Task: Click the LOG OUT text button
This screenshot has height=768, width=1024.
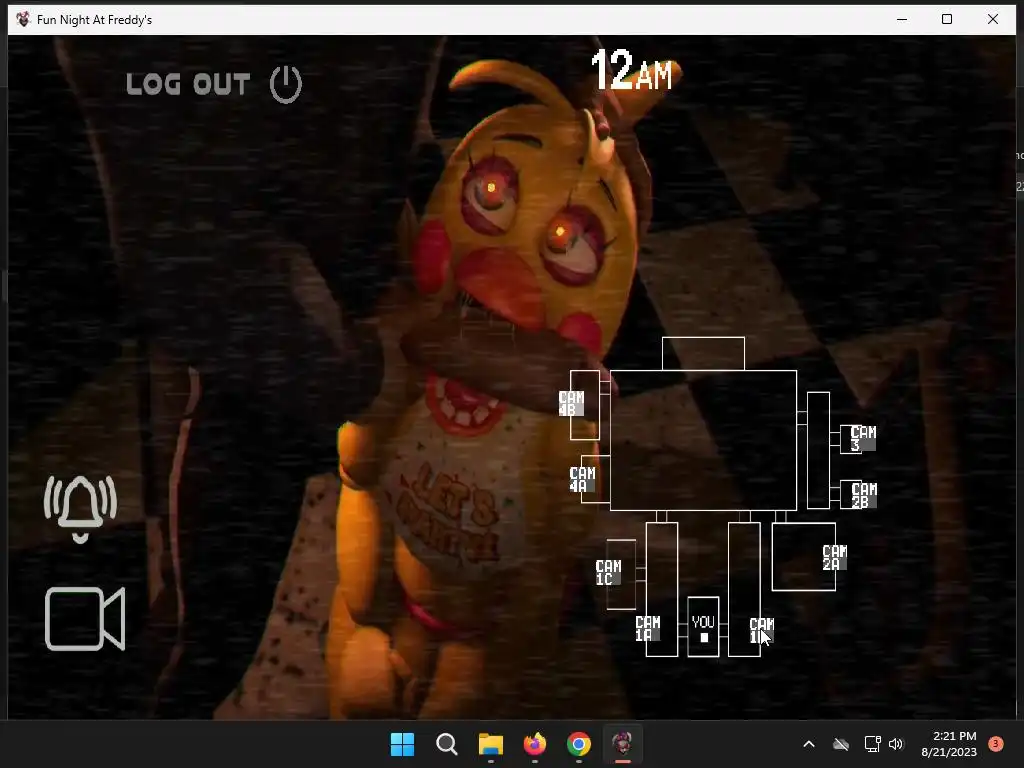Action: point(188,84)
